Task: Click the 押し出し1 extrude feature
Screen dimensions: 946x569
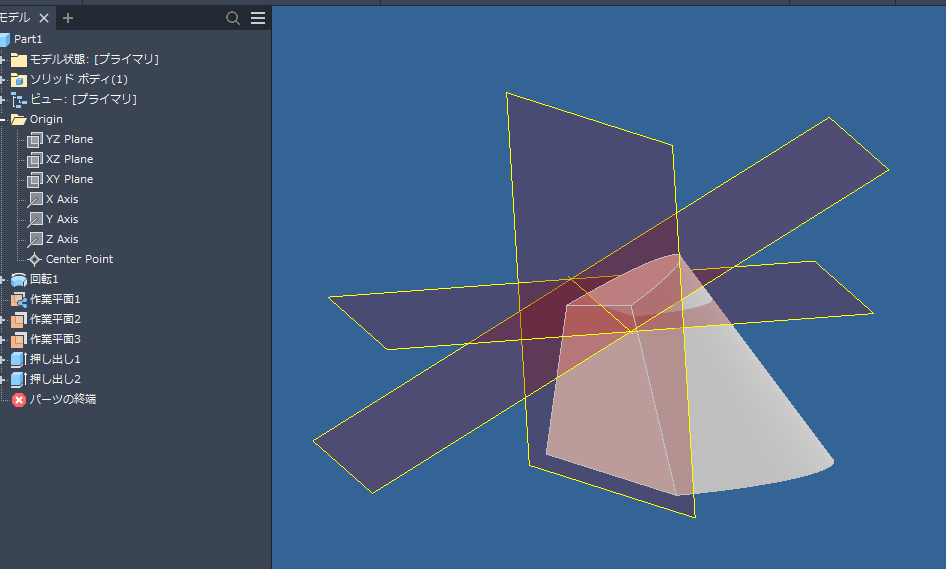Action: (x=55, y=359)
